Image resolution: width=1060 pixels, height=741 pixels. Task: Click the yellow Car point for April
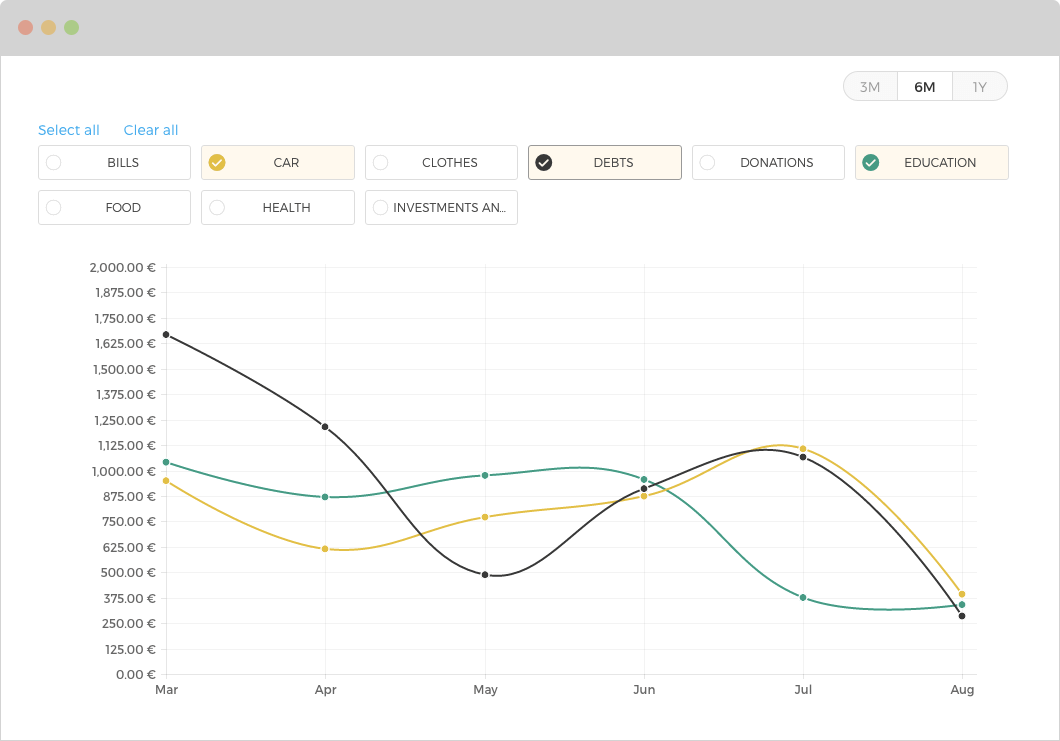pyautogui.click(x=325, y=549)
